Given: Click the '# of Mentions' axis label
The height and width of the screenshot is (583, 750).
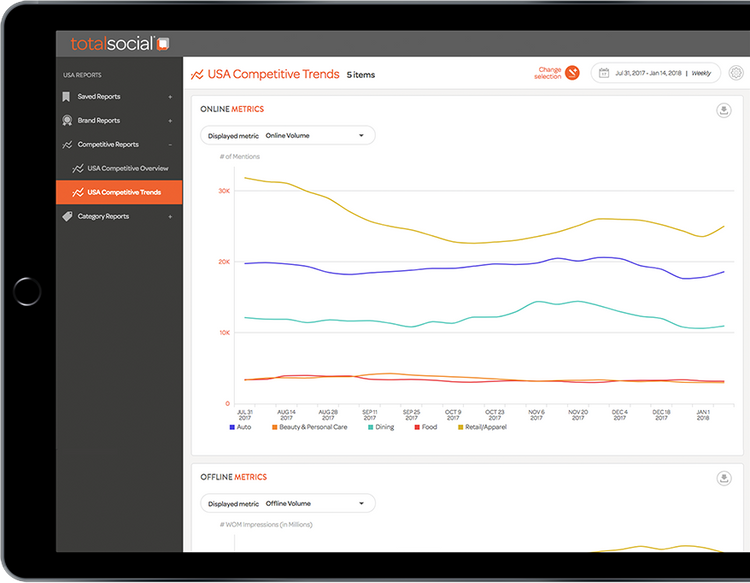Looking at the screenshot, I should [240, 156].
